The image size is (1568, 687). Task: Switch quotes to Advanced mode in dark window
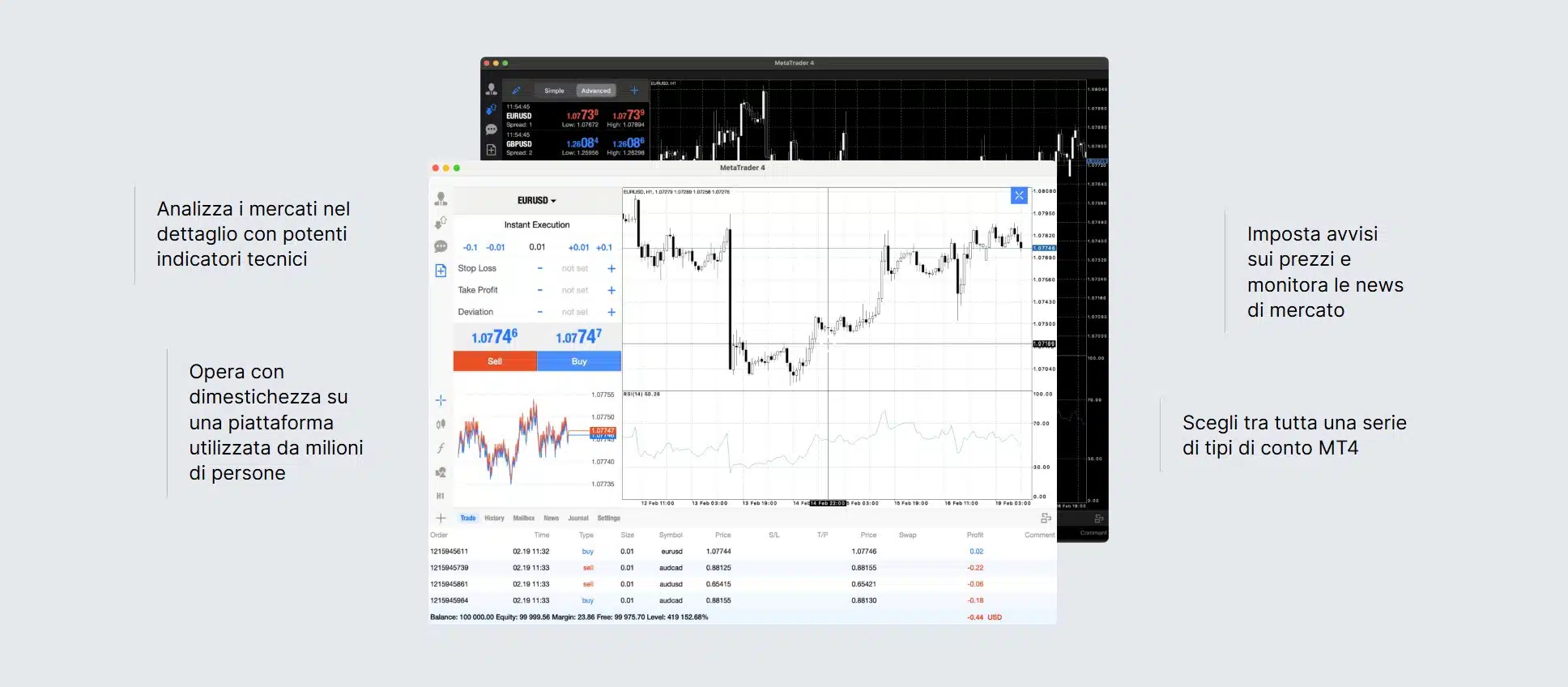(x=596, y=91)
